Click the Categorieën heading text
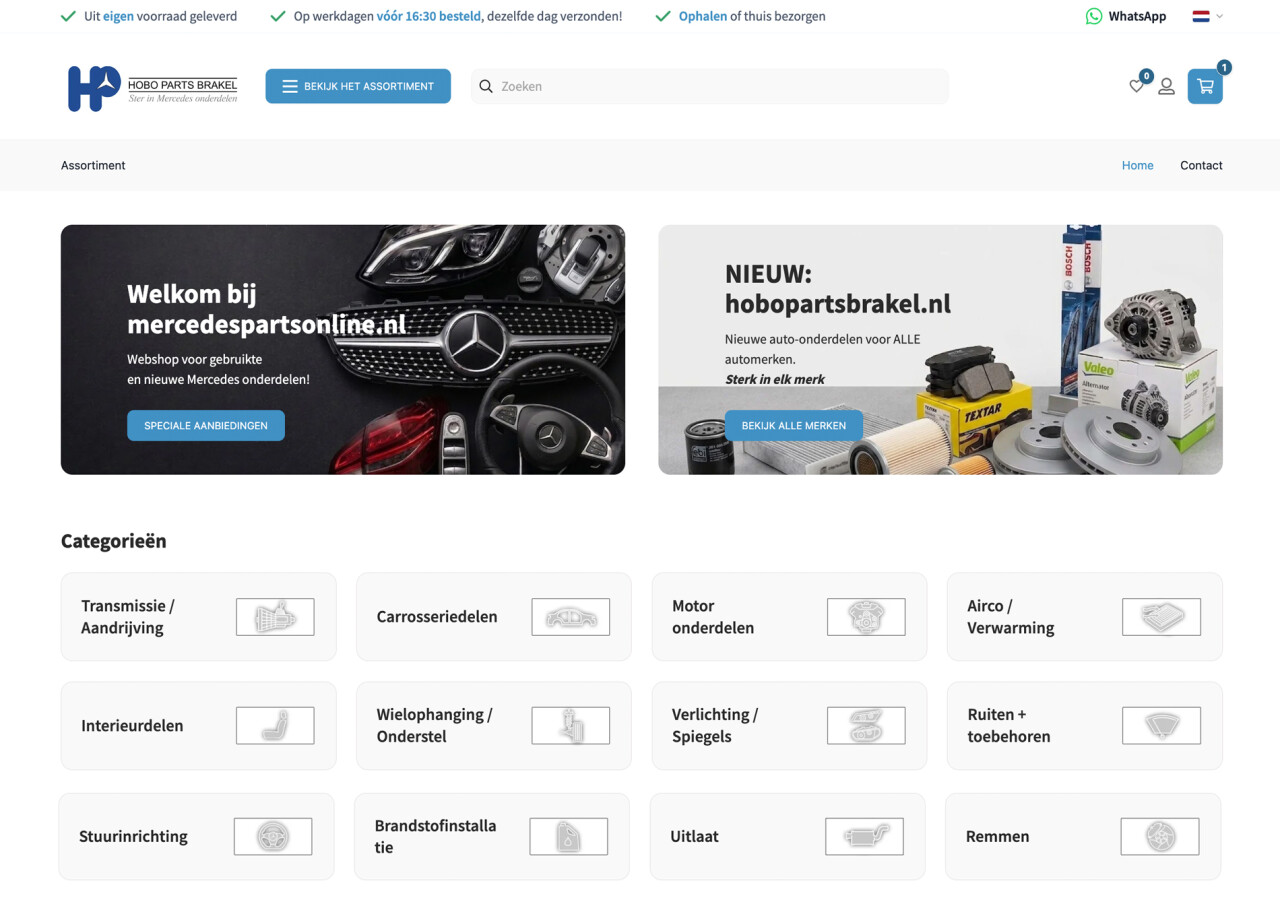The width and height of the screenshot is (1280, 904). (x=114, y=541)
